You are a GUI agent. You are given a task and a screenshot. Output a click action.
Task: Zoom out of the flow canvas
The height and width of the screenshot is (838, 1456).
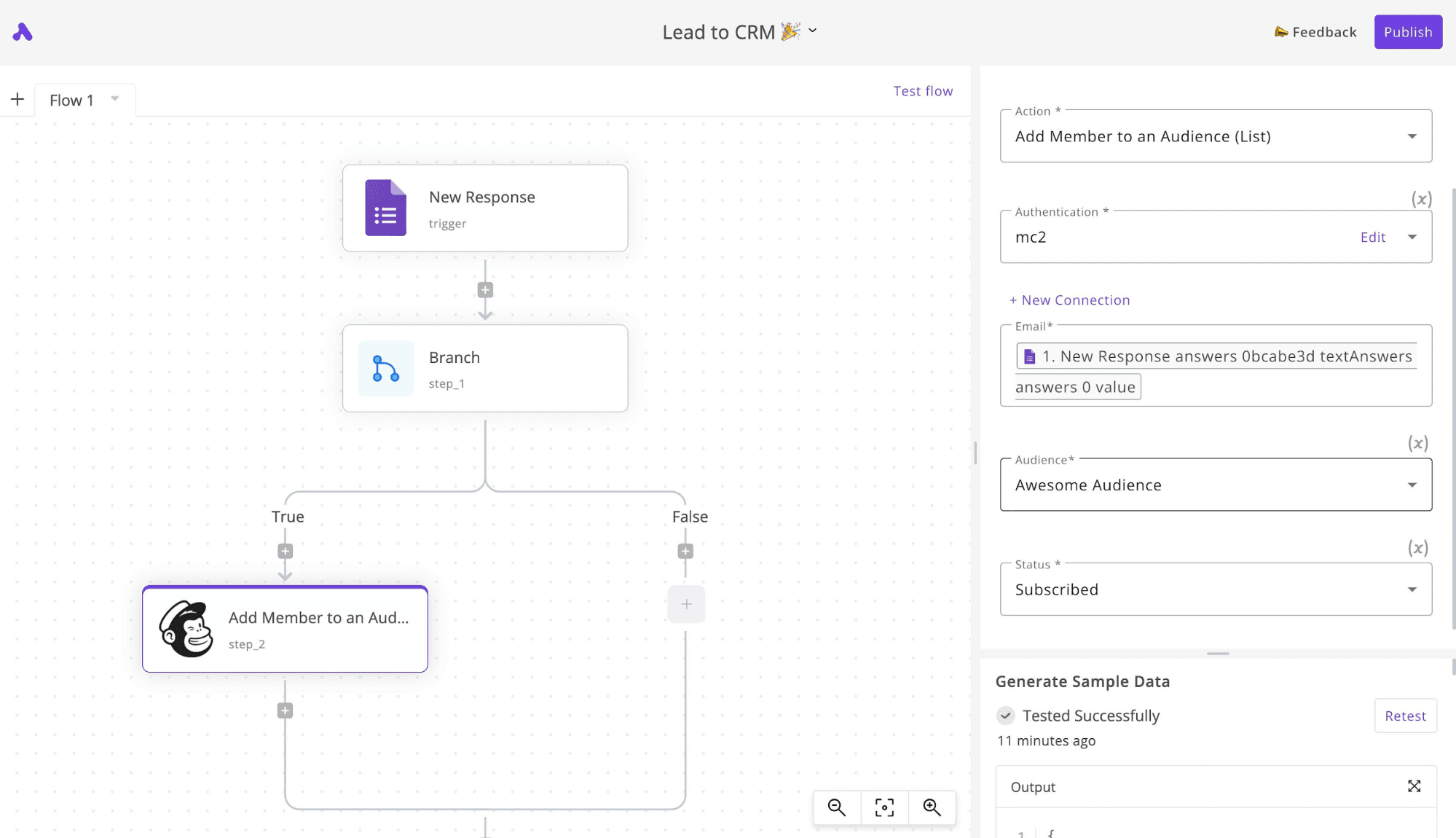(835, 807)
